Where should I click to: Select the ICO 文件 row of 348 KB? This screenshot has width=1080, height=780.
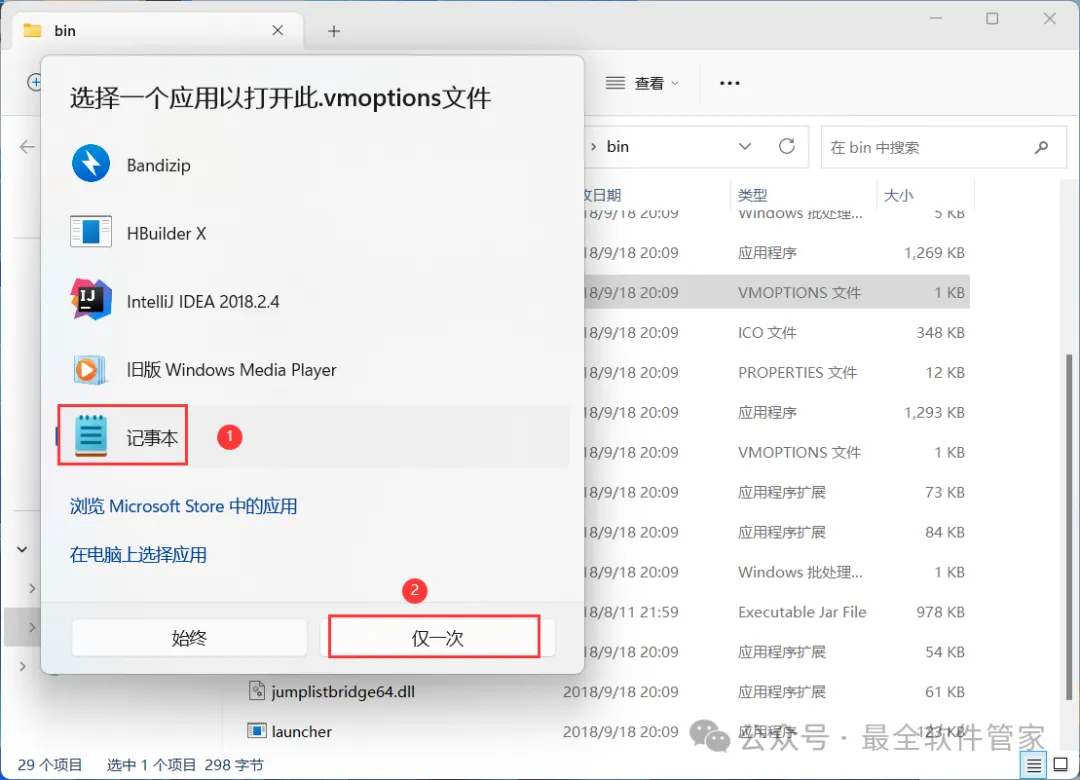coord(776,332)
